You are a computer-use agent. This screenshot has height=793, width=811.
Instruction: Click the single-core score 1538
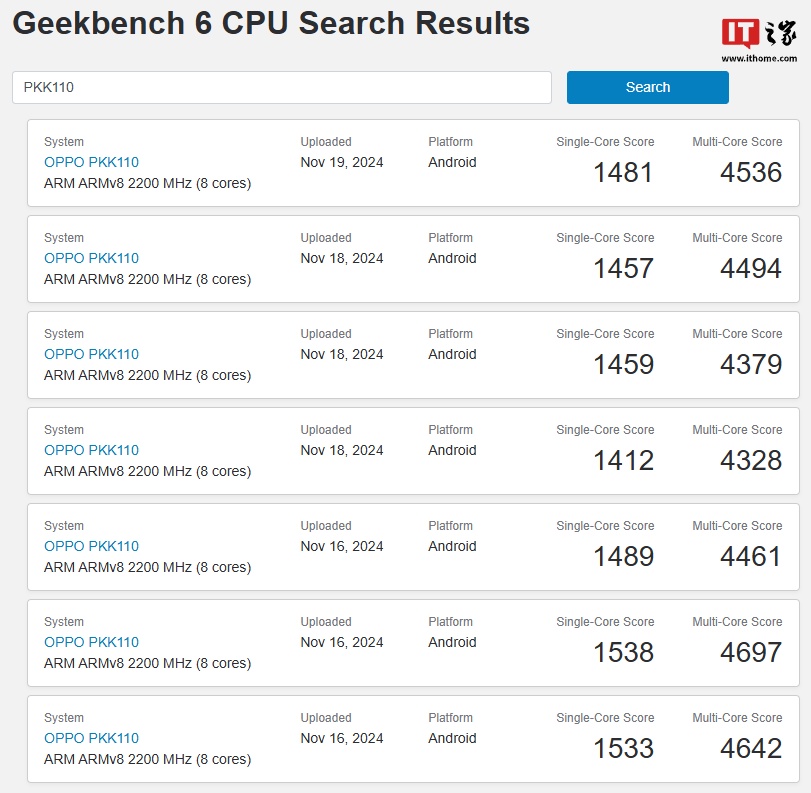click(623, 652)
